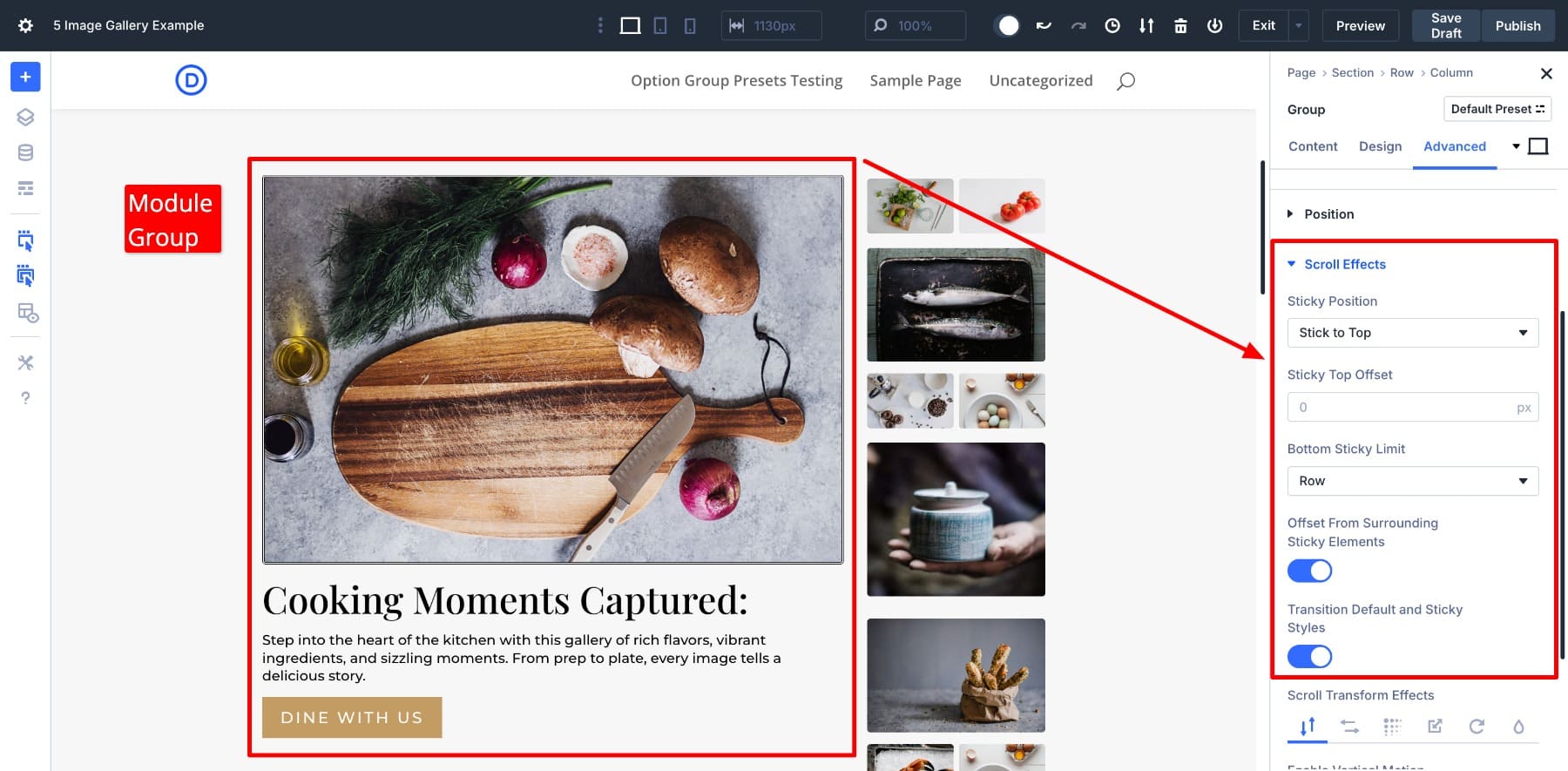This screenshot has width=1568, height=771.
Task: Disable Offset From Surrounding Sticky Elements toggle
Action: click(1309, 571)
